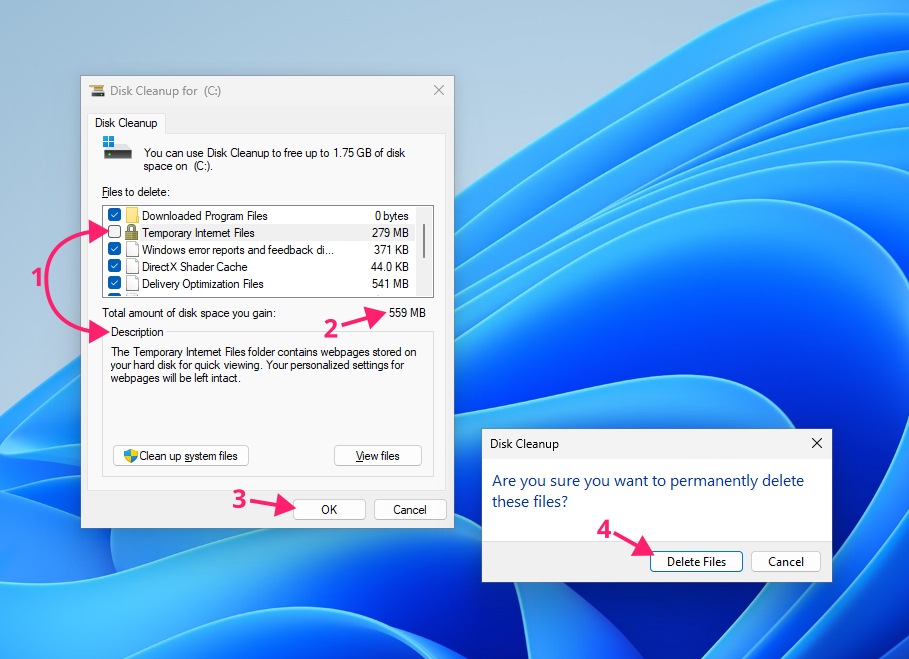
Task: Close the Disk Cleanup for (C:) window
Action: coord(439,90)
